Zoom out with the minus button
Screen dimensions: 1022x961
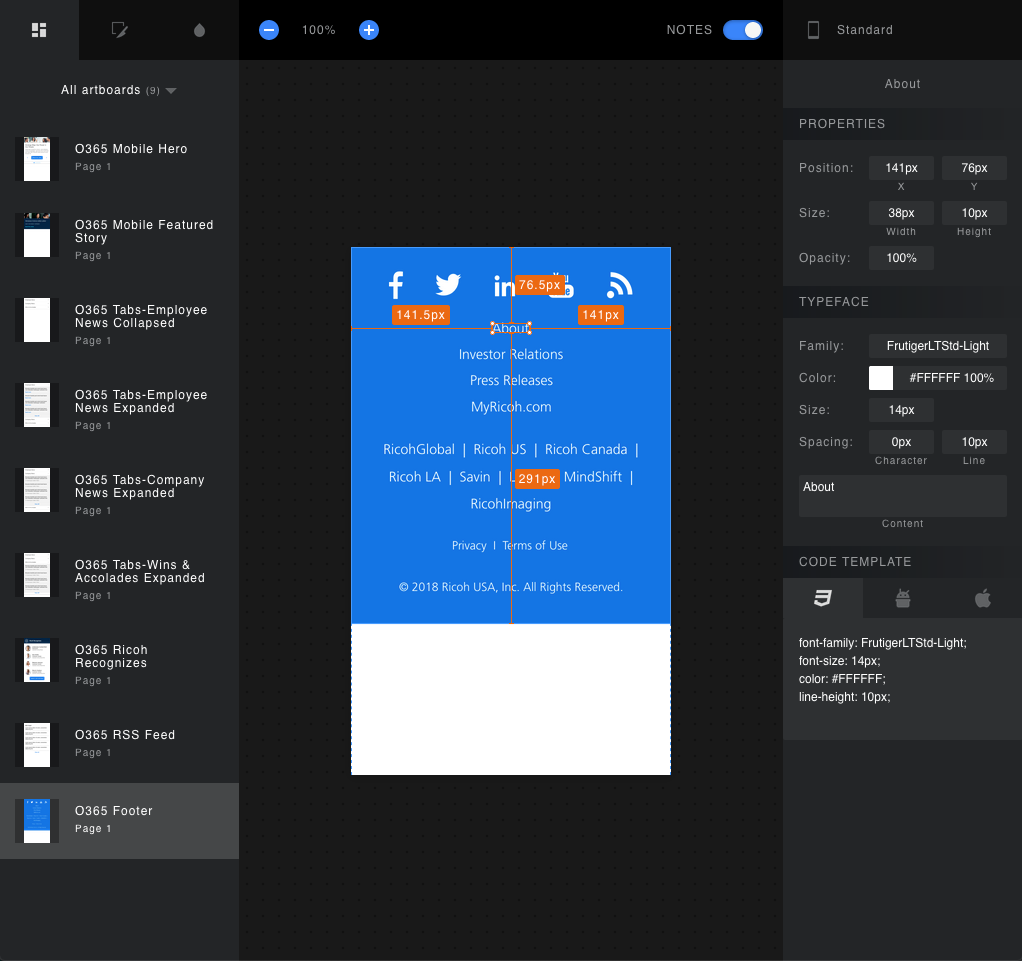[269, 30]
